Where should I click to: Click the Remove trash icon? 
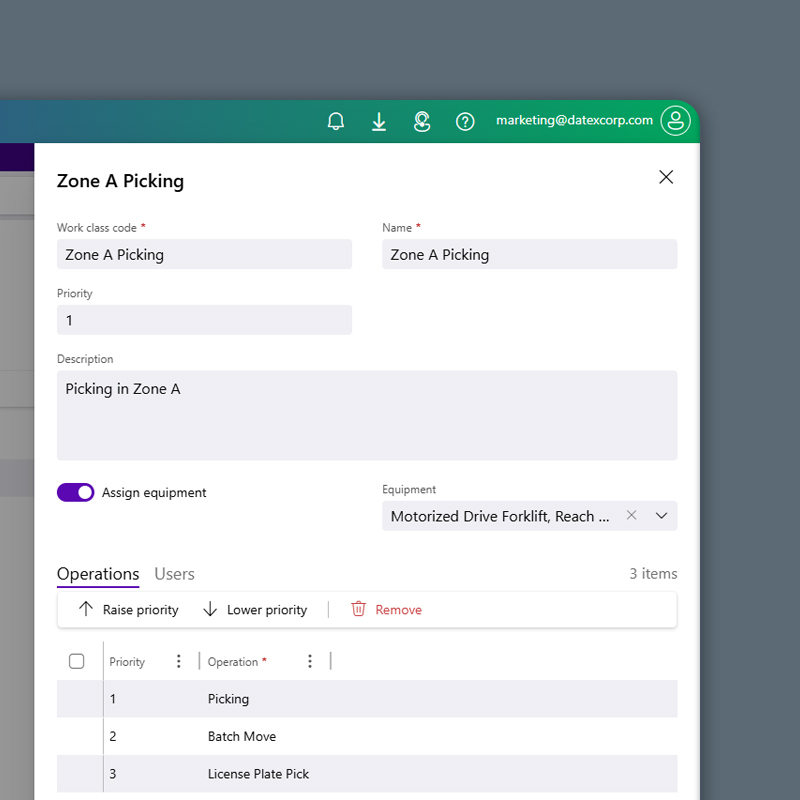point(358,610)
